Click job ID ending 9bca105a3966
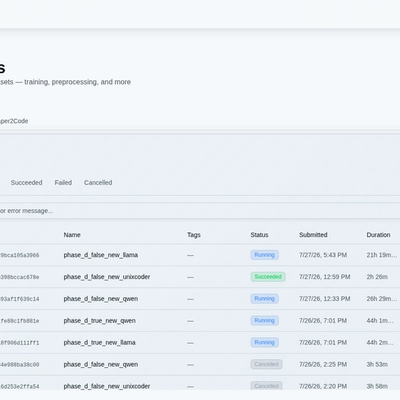 pyautogui.click(x=19, y=255)
